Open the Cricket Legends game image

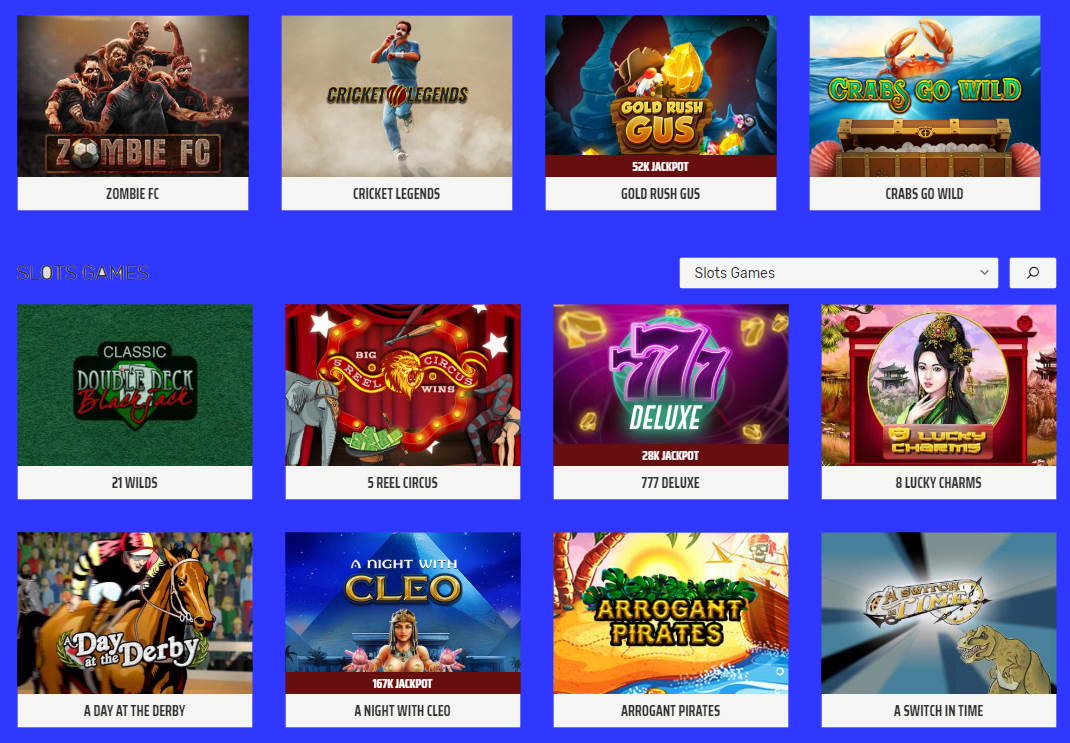[x=396, y=96]
